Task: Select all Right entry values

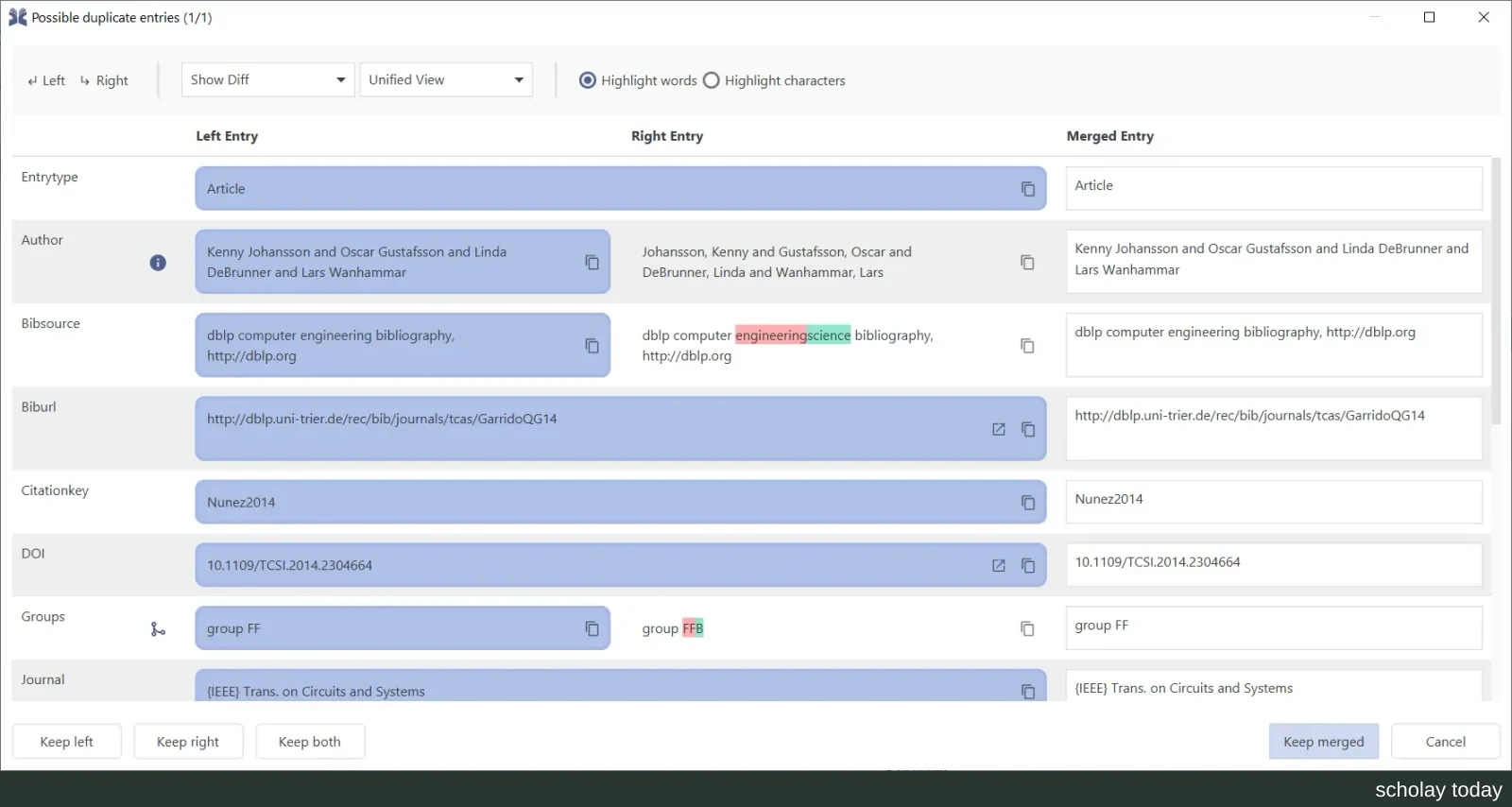Action: 104,80
